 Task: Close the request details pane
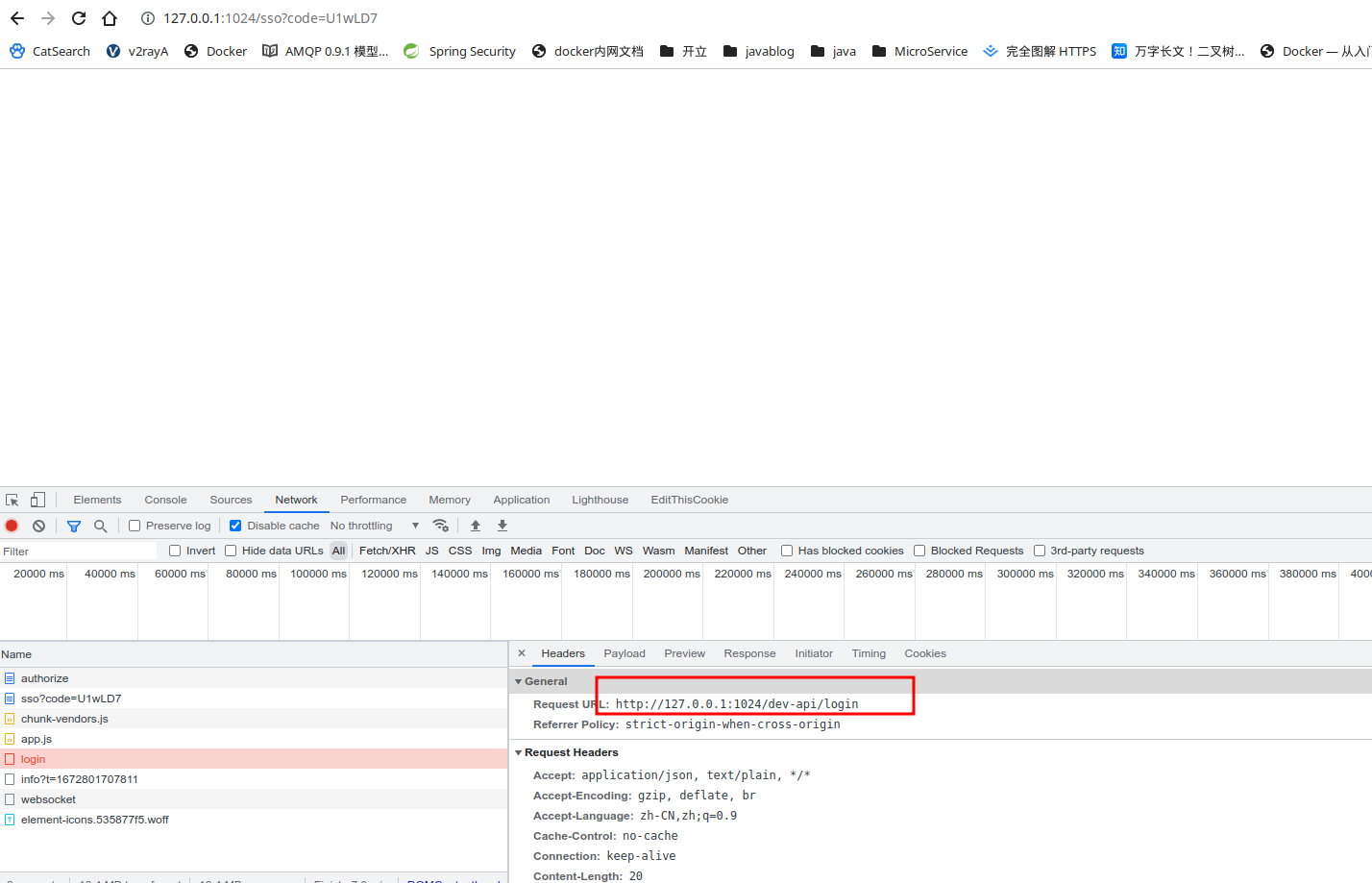click(x=522, y=653)
